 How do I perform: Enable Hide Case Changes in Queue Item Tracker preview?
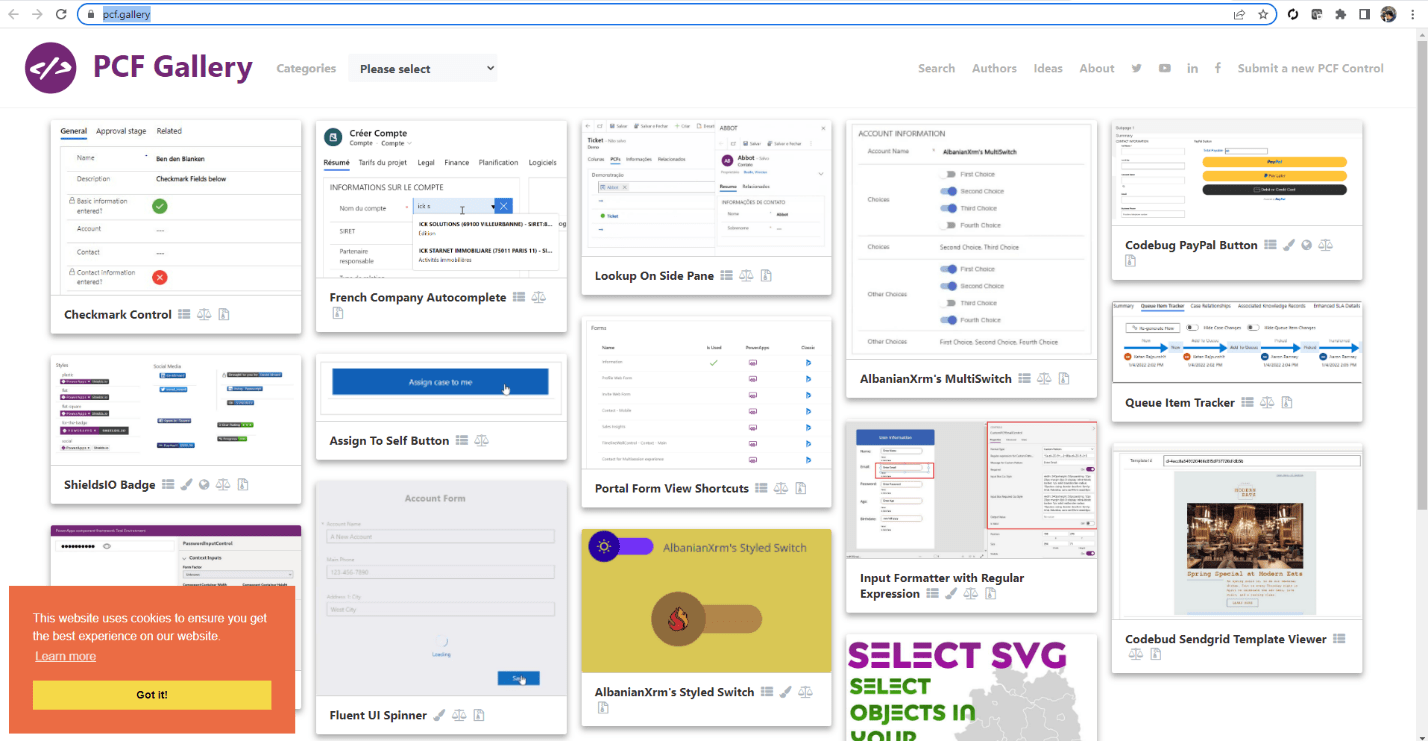(1191, 327)
